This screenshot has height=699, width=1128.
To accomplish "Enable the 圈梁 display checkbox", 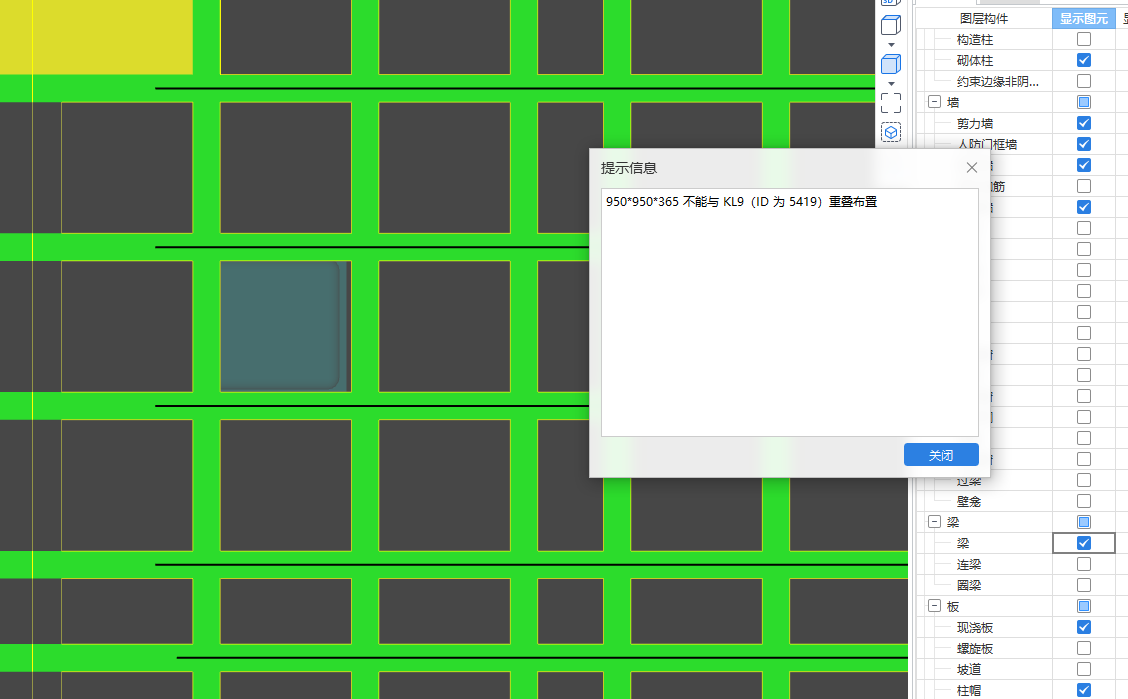I will 1083,585.
